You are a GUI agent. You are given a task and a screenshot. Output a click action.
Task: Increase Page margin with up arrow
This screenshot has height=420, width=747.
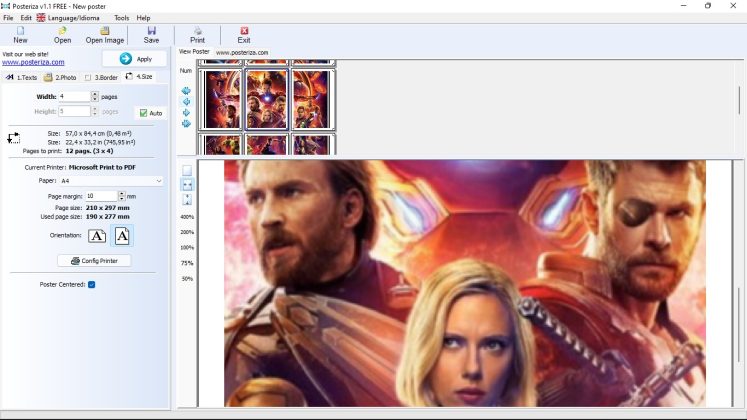click(121, 193)
